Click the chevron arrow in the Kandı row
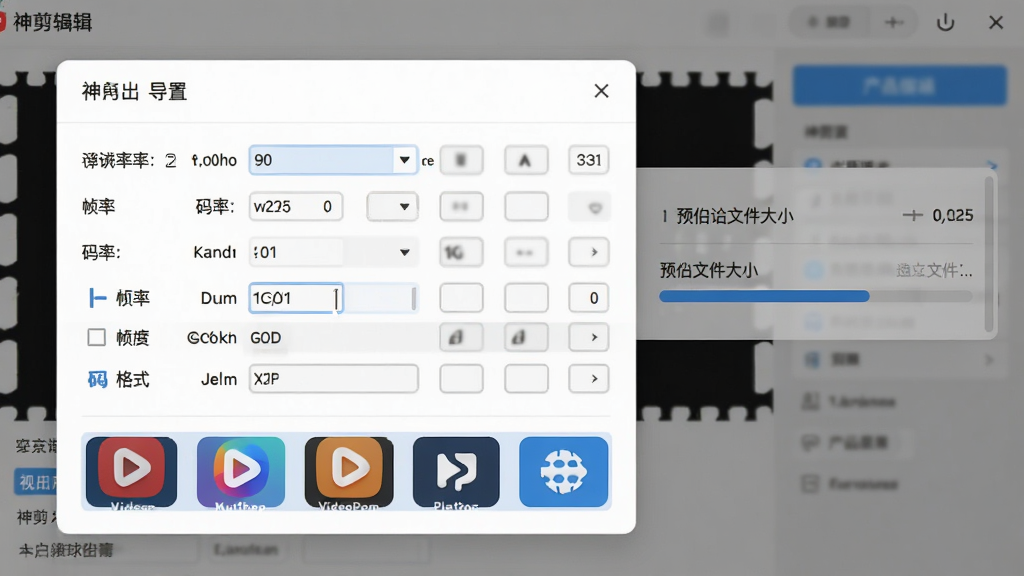This screenshot has height=576, width=1024. (x=588, y=252)
